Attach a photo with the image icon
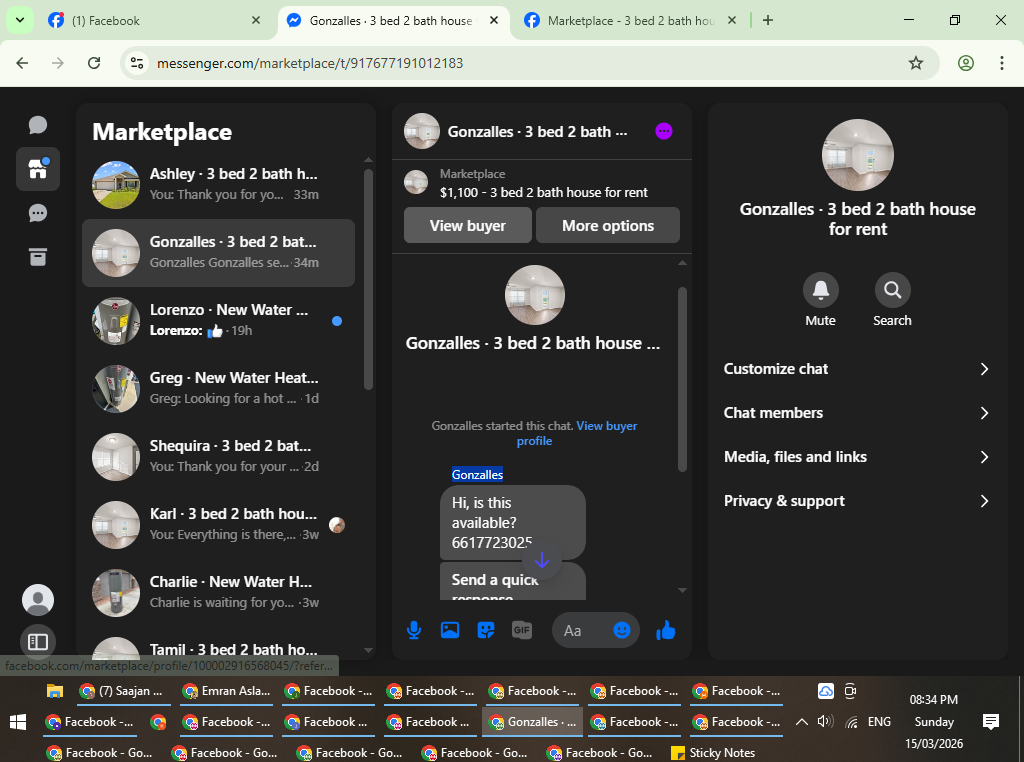 (449, 630)
